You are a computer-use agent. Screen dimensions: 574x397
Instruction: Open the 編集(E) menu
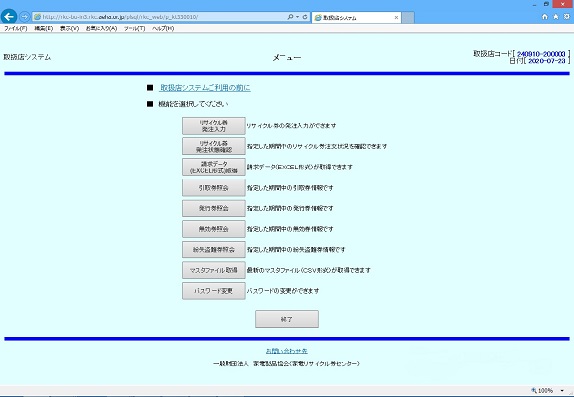click(x=44, y=29)
